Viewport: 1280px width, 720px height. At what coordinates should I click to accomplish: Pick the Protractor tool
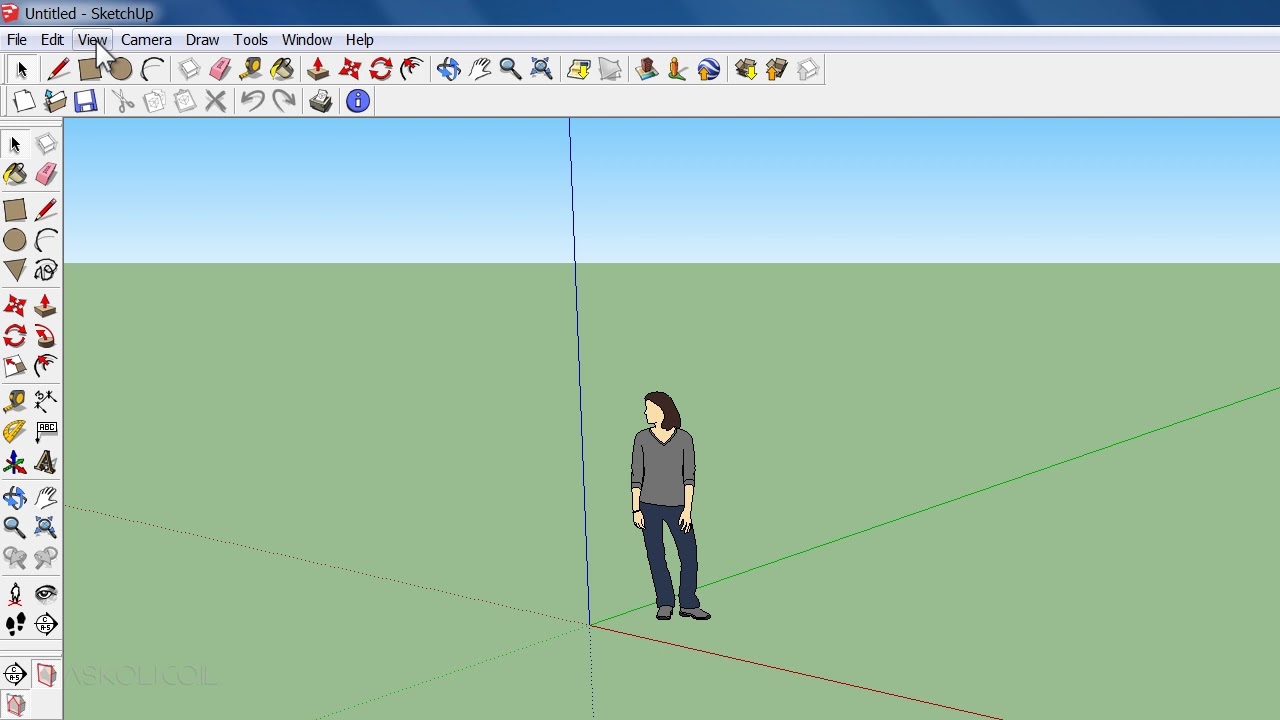(15, 432)
